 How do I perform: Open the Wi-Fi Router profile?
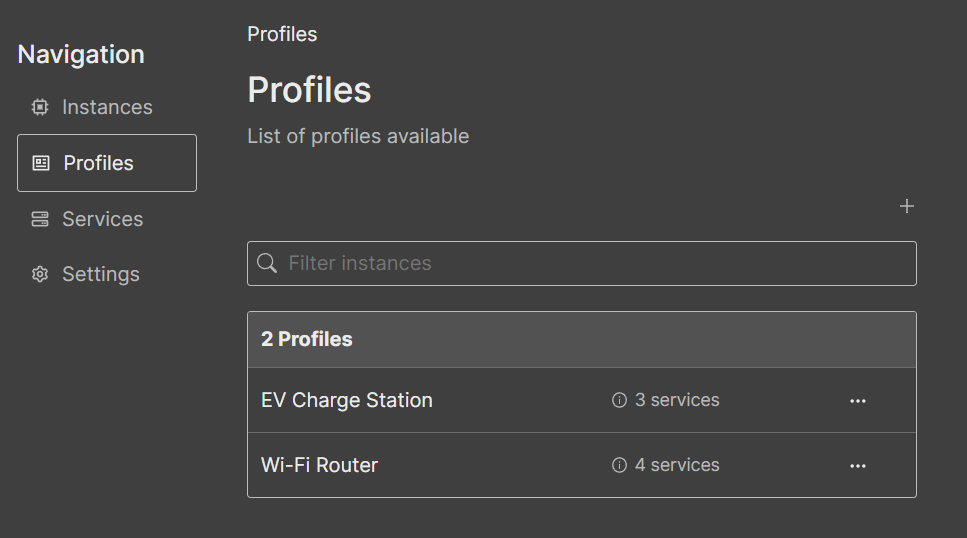(319, 465)
